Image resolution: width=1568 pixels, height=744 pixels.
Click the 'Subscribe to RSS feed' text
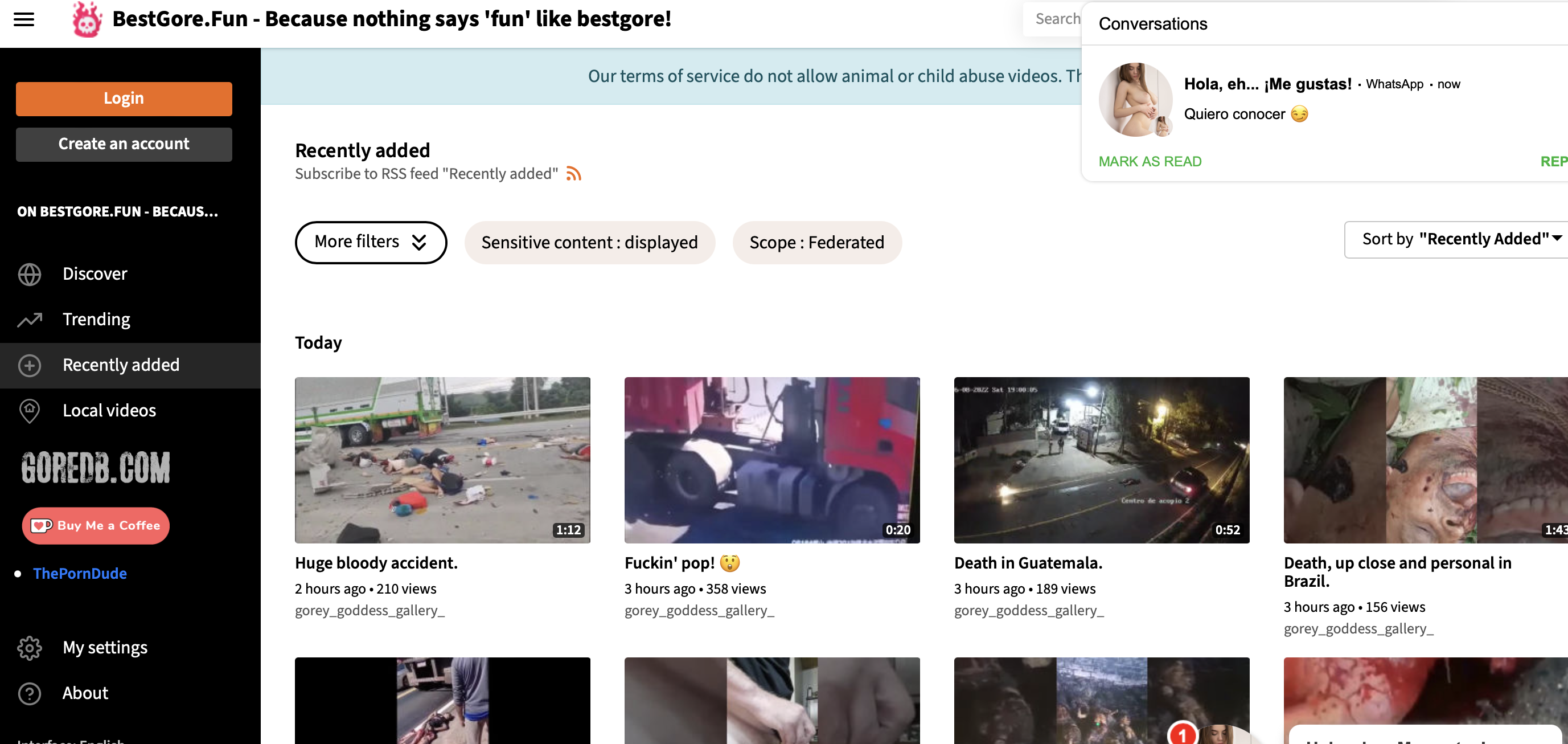426,174
